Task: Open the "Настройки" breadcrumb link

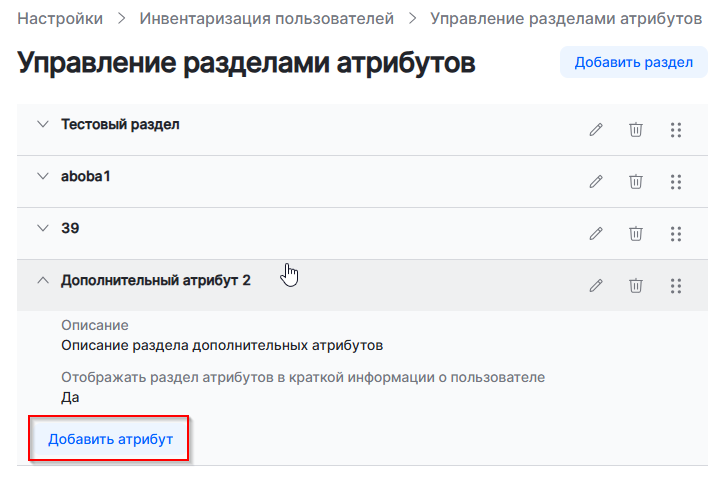Action: pos(60,18)
